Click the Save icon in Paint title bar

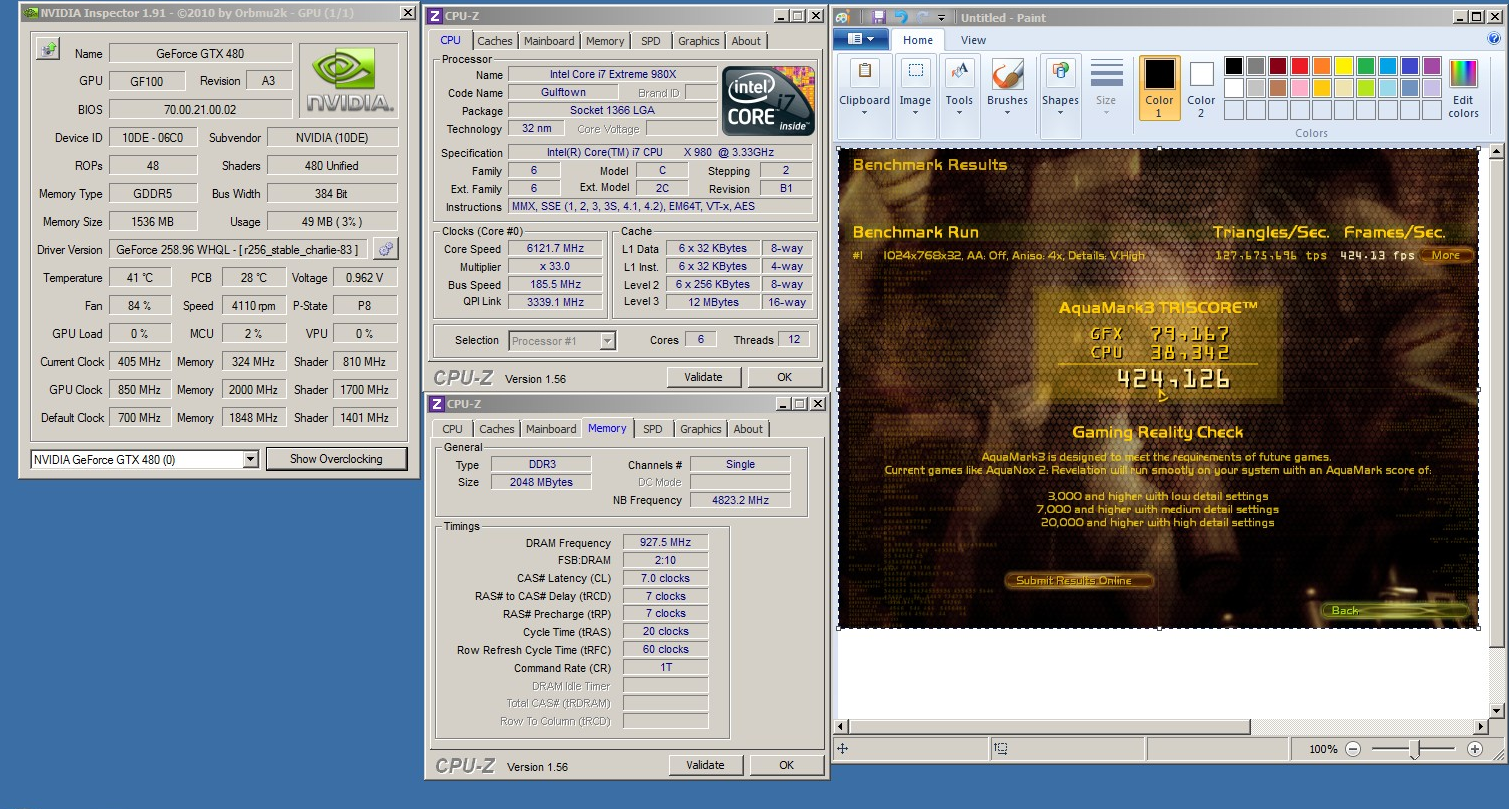pyautogui.click(x=878, y=17)
